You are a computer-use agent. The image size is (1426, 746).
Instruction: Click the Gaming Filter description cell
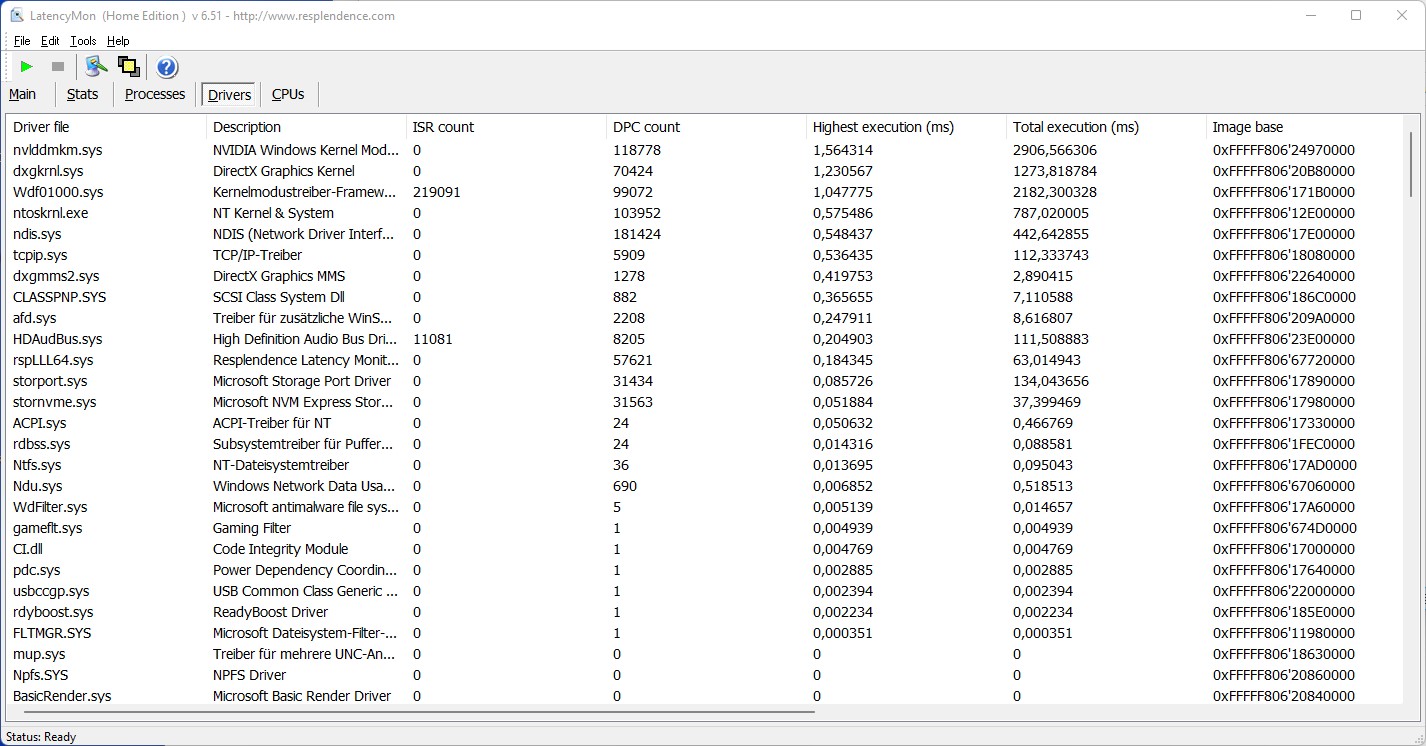(x=252, y=528)
